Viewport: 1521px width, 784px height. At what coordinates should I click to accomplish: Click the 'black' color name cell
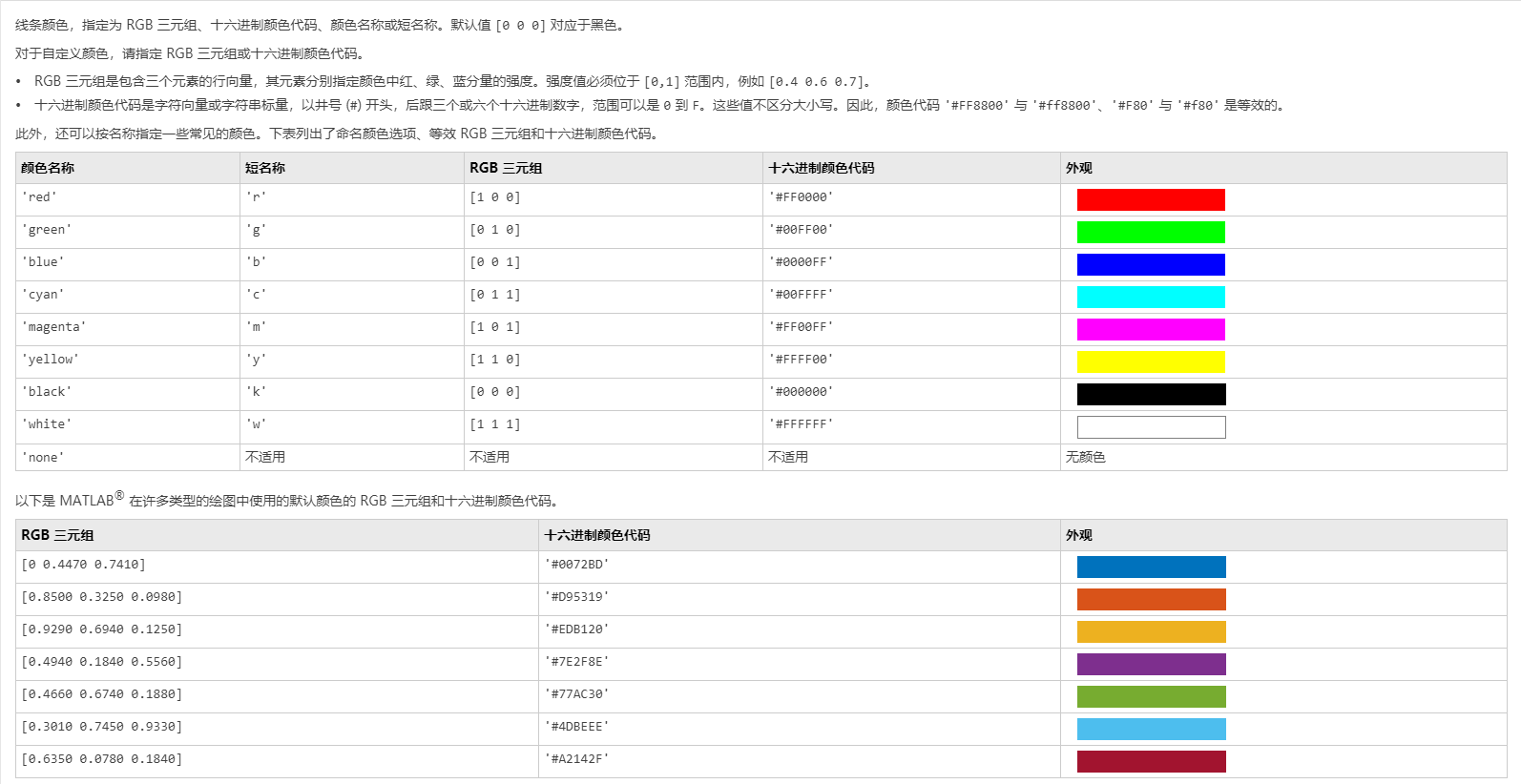(x=127, y=395)
